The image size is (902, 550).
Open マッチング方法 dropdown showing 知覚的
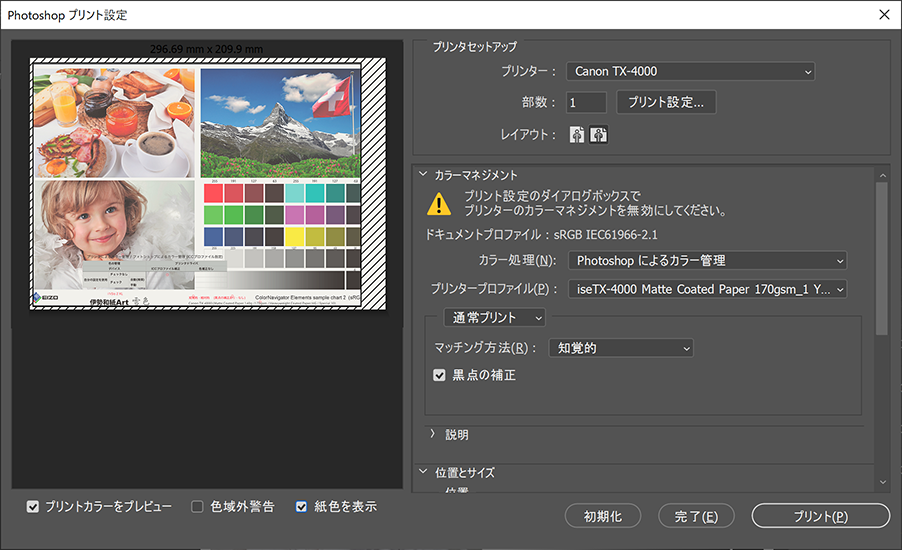click(x=621, y=348)
